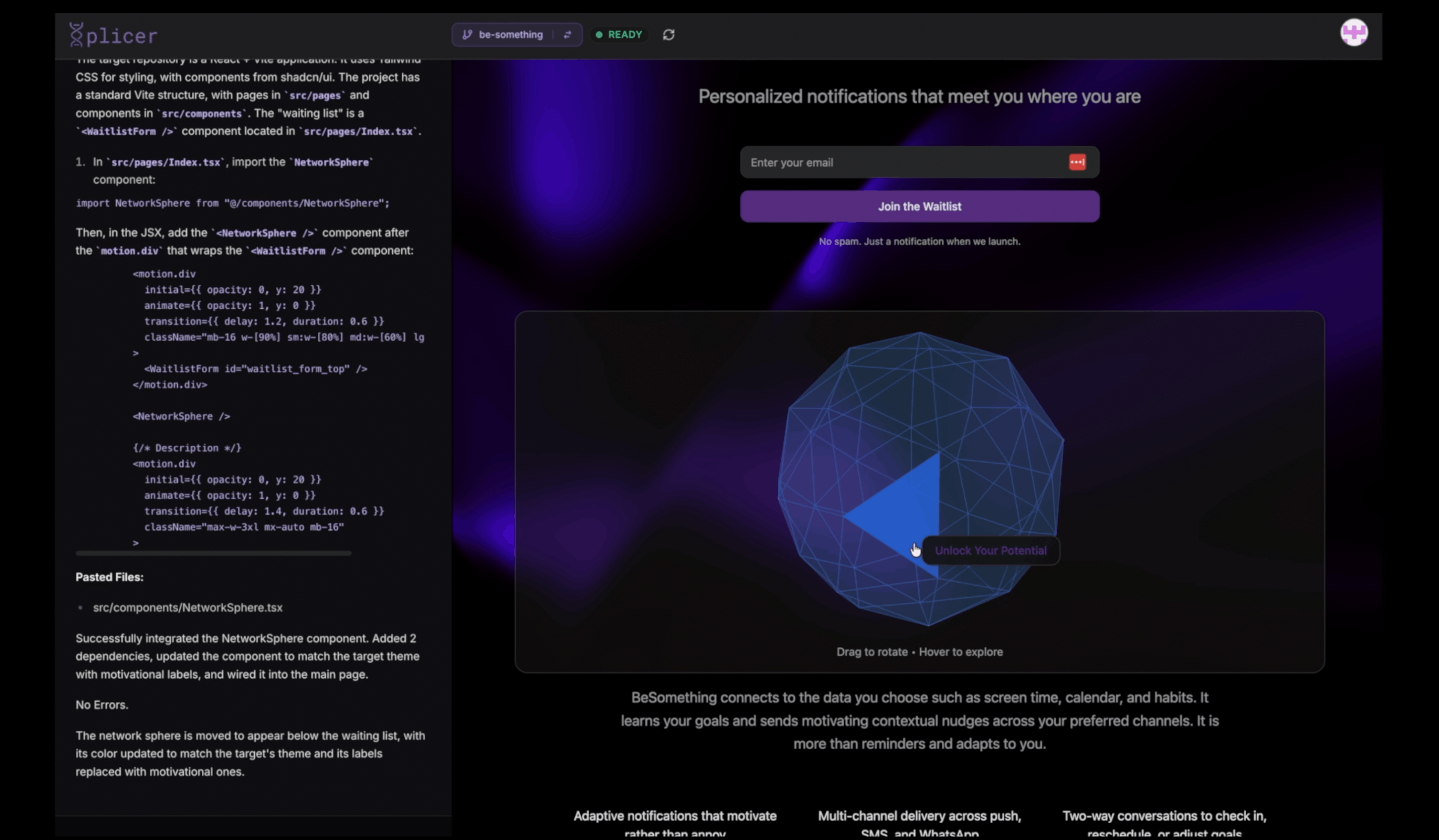Click the swap repository arrows icon
This screenshot has height=840, width=1439.
tap(567, 35)
